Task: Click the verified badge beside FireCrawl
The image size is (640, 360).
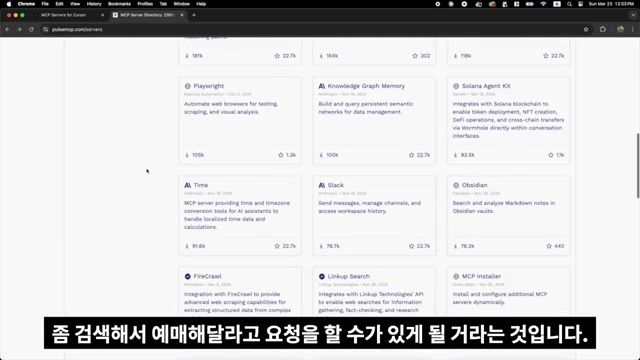Action: pyautogui.click(x=188, y=276)
